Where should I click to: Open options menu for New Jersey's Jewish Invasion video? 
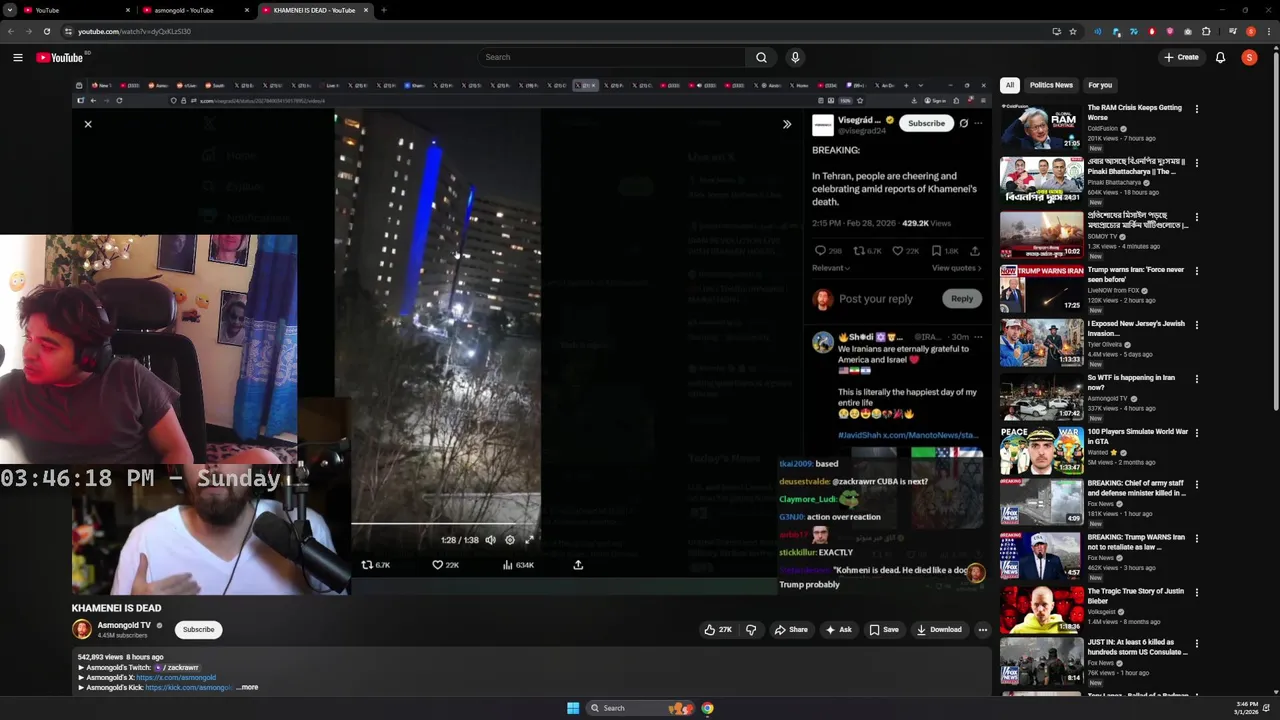(1196, 324)
